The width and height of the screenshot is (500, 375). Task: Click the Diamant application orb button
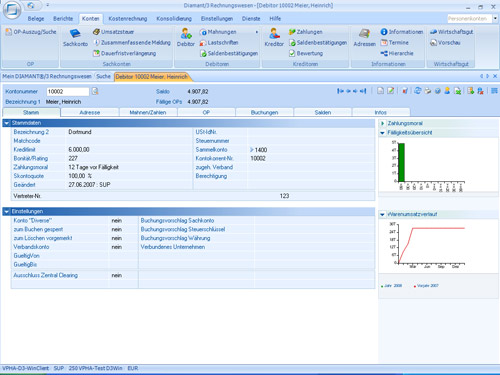click(x=12, y=10)
